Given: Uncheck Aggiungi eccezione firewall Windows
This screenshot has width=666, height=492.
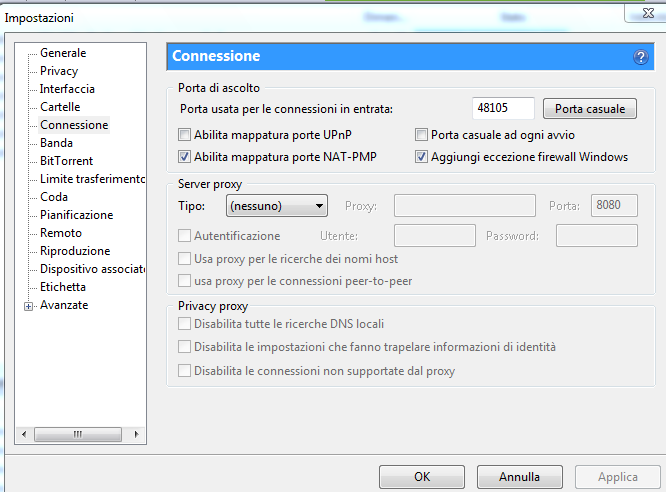Looking at the screenshot, I should click(421, 157).
